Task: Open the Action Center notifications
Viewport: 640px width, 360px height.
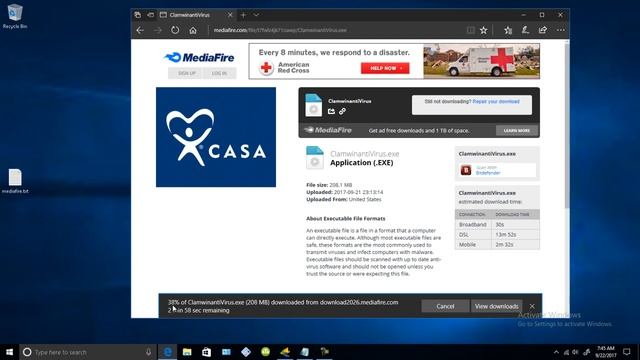Action: [627, 352]
